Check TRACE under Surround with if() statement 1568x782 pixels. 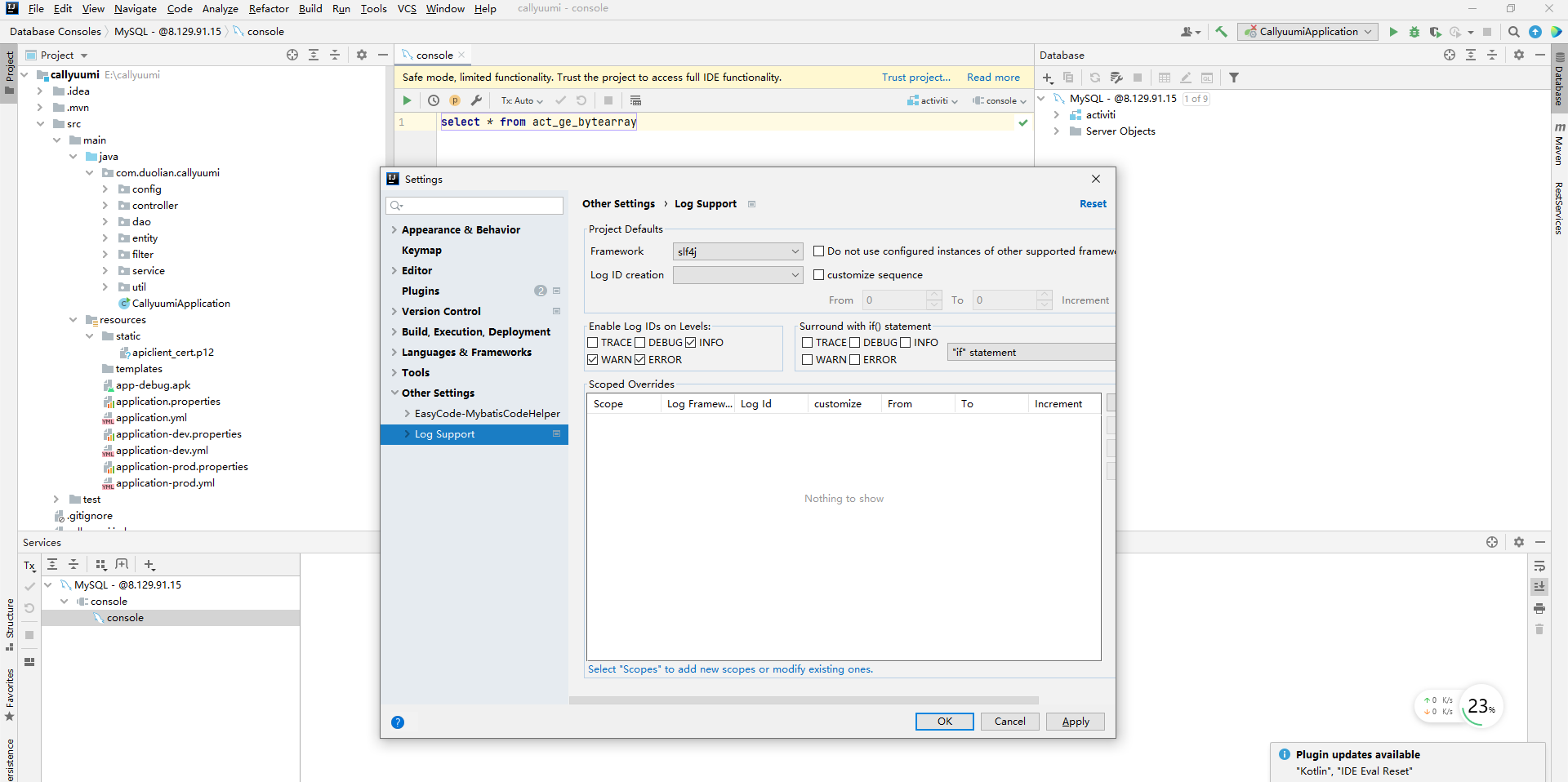click(808, 343)
